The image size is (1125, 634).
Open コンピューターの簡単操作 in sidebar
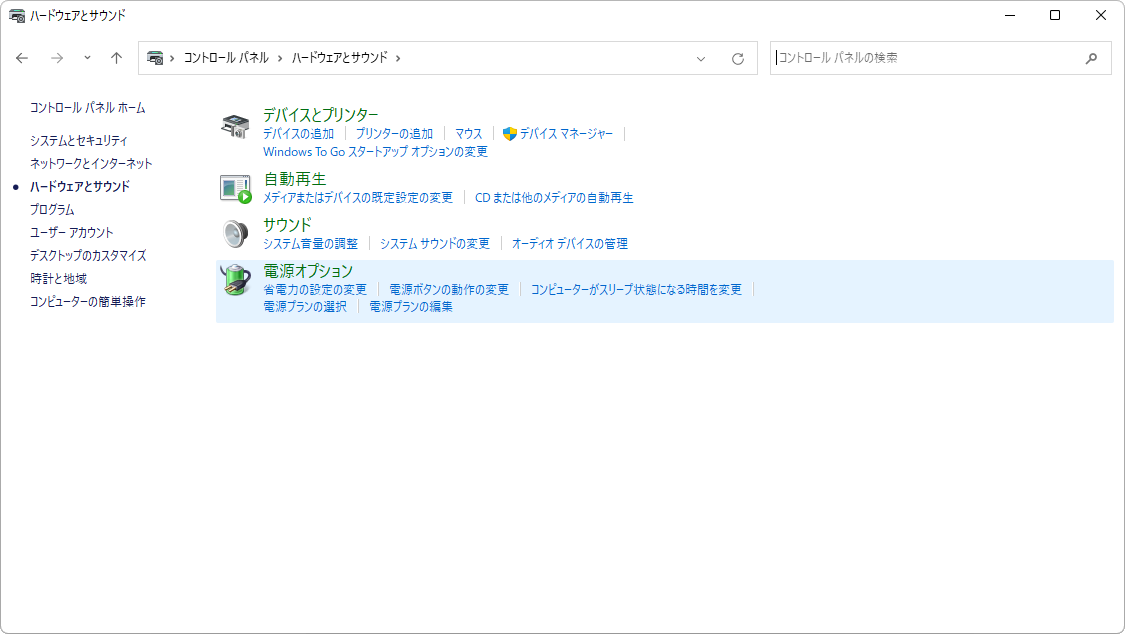(x=88, y=301)
